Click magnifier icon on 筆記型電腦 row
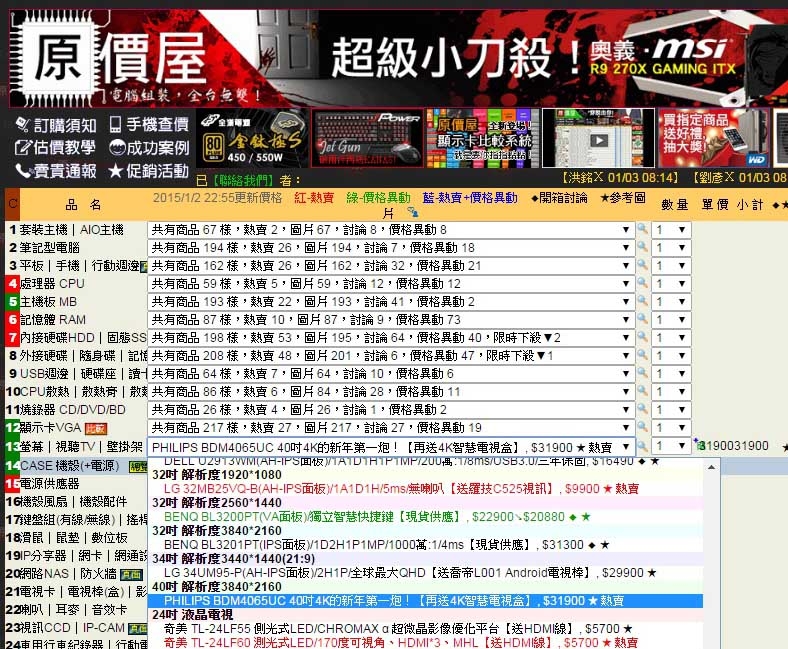The image size is (788, 649). click(x=642, y=247)
